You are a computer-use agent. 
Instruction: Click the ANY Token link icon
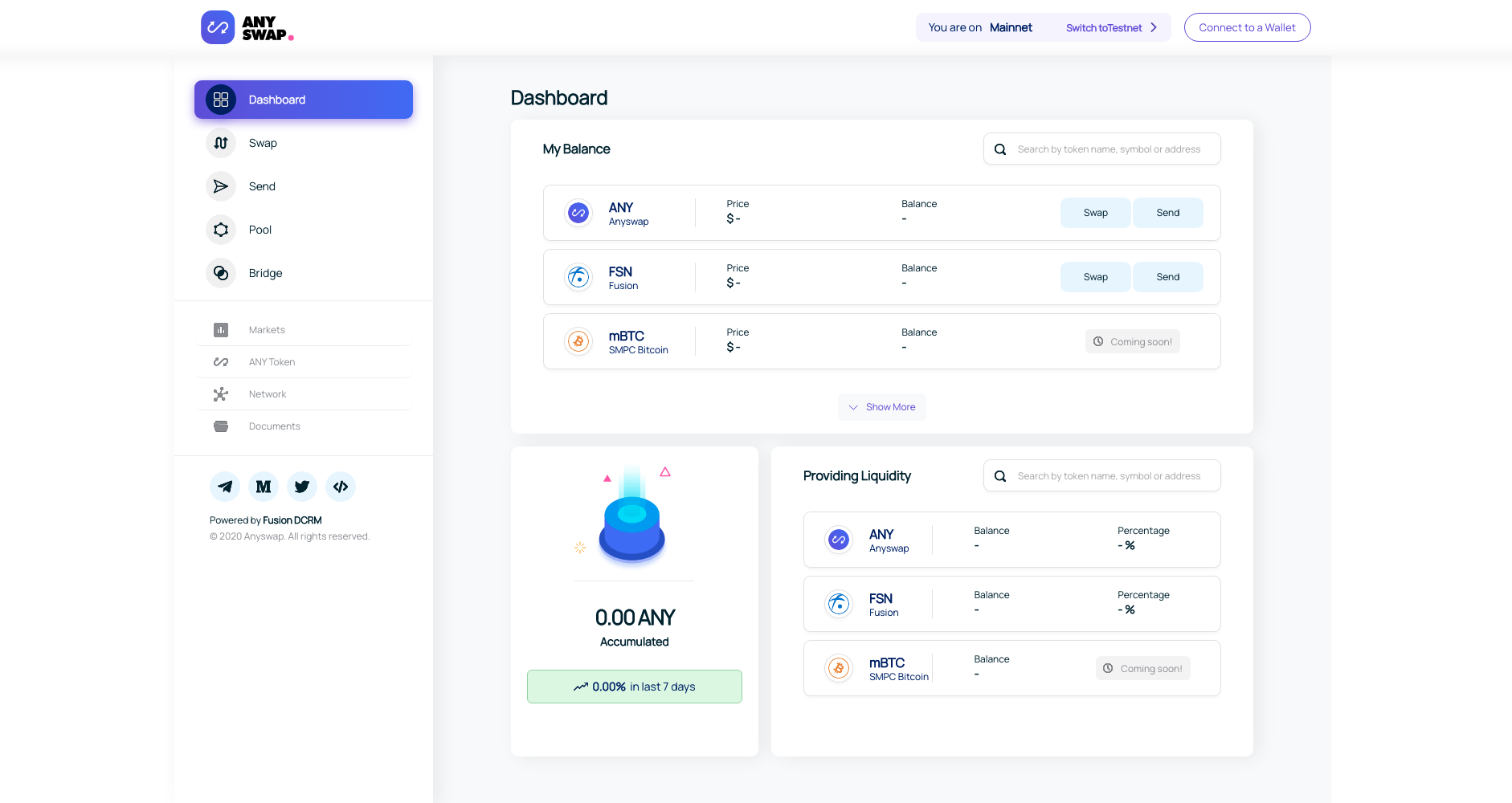point(221,362)
